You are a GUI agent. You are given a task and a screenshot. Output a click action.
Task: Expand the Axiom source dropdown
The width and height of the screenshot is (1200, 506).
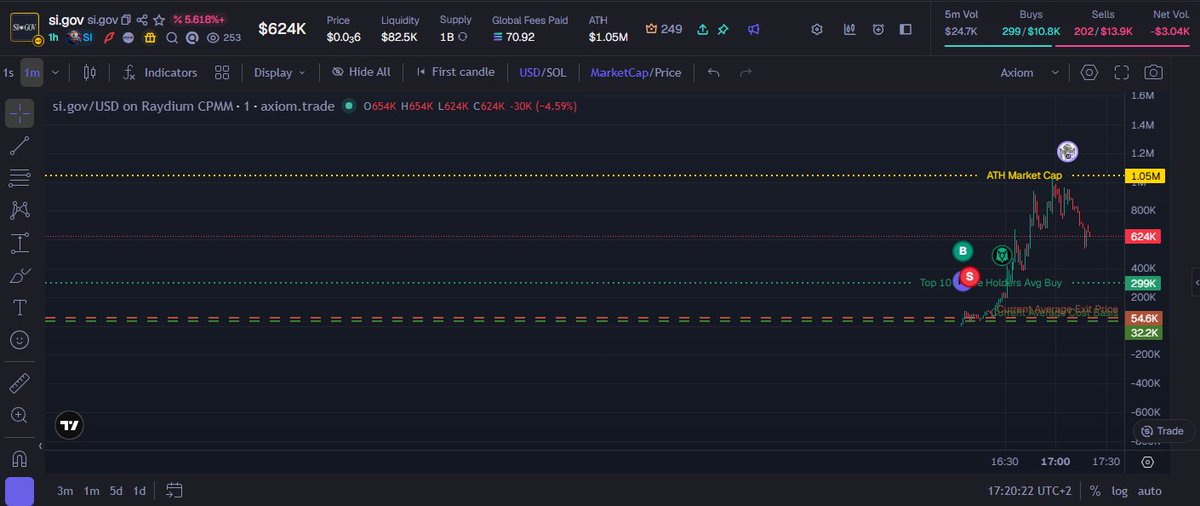point(1030,72)
